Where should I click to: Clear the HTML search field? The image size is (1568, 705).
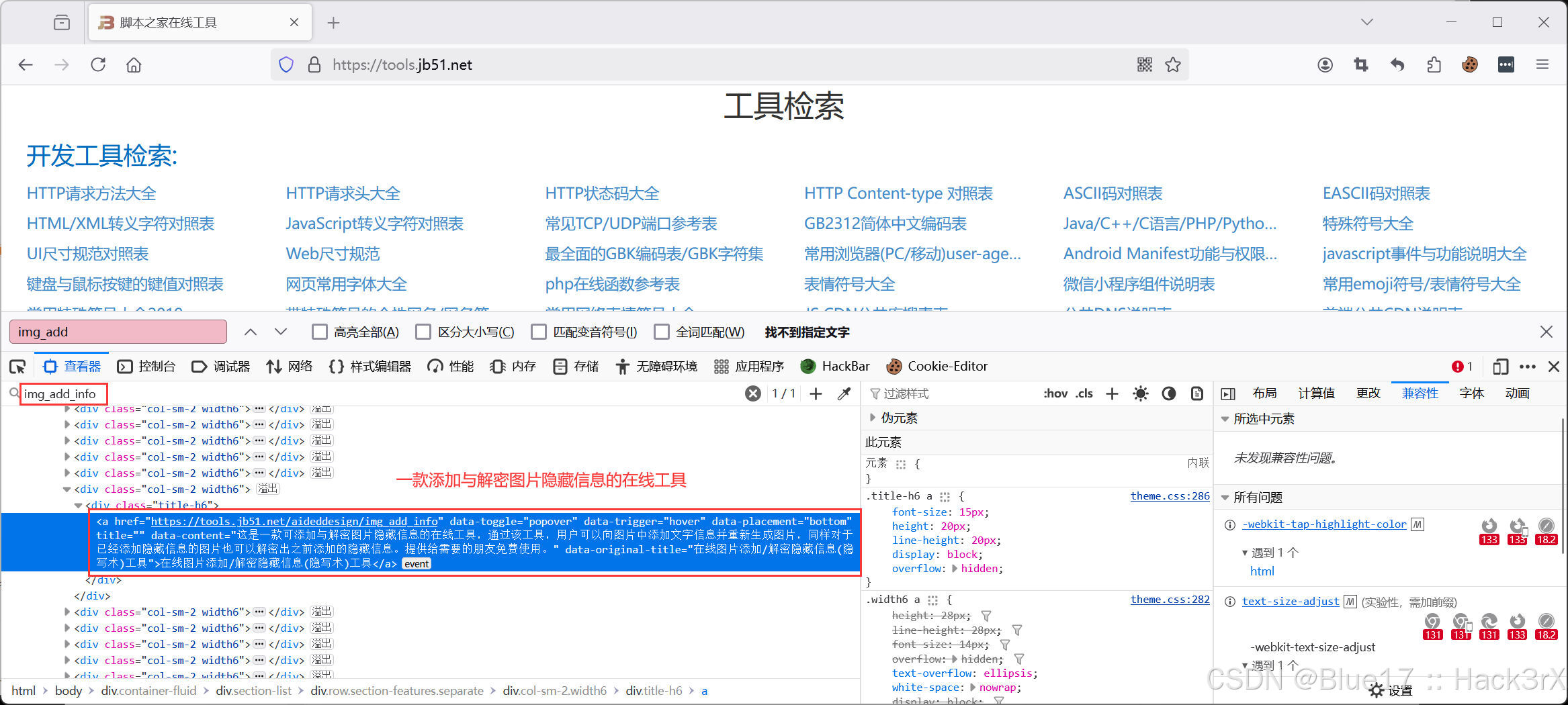tap(753, 393)
